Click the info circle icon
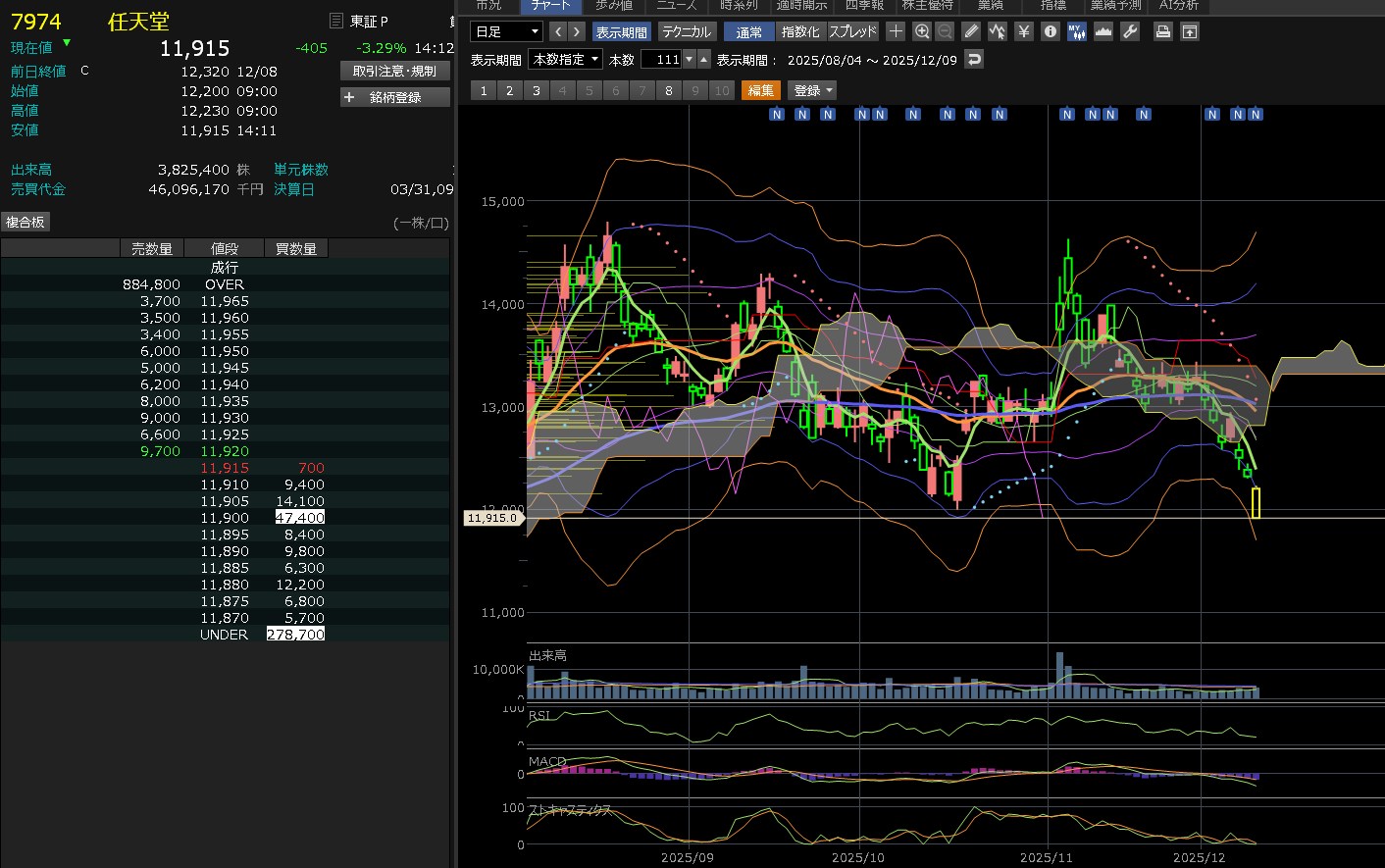Image resolution: width=1385 pixels, height=868 pixels. pyautogui.click(x=1051, y=31)
